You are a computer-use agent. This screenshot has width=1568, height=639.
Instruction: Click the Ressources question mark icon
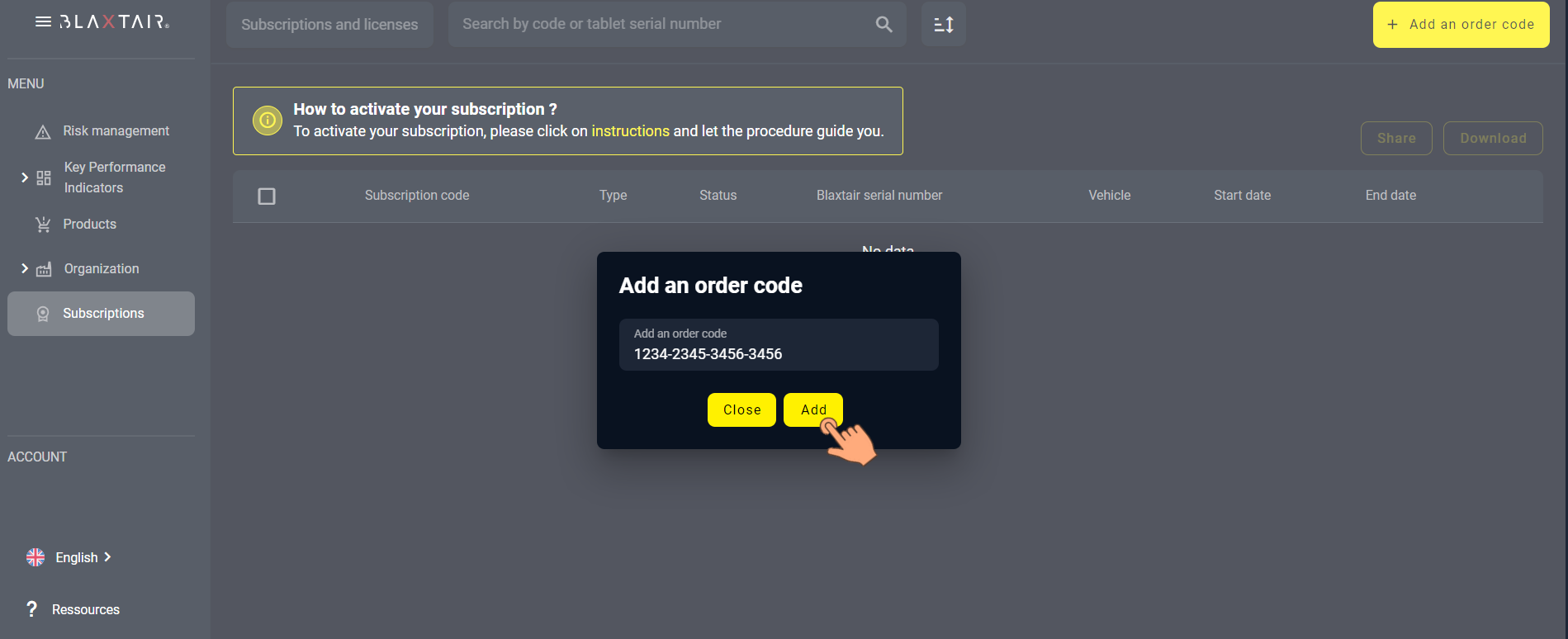click(31, 609)
